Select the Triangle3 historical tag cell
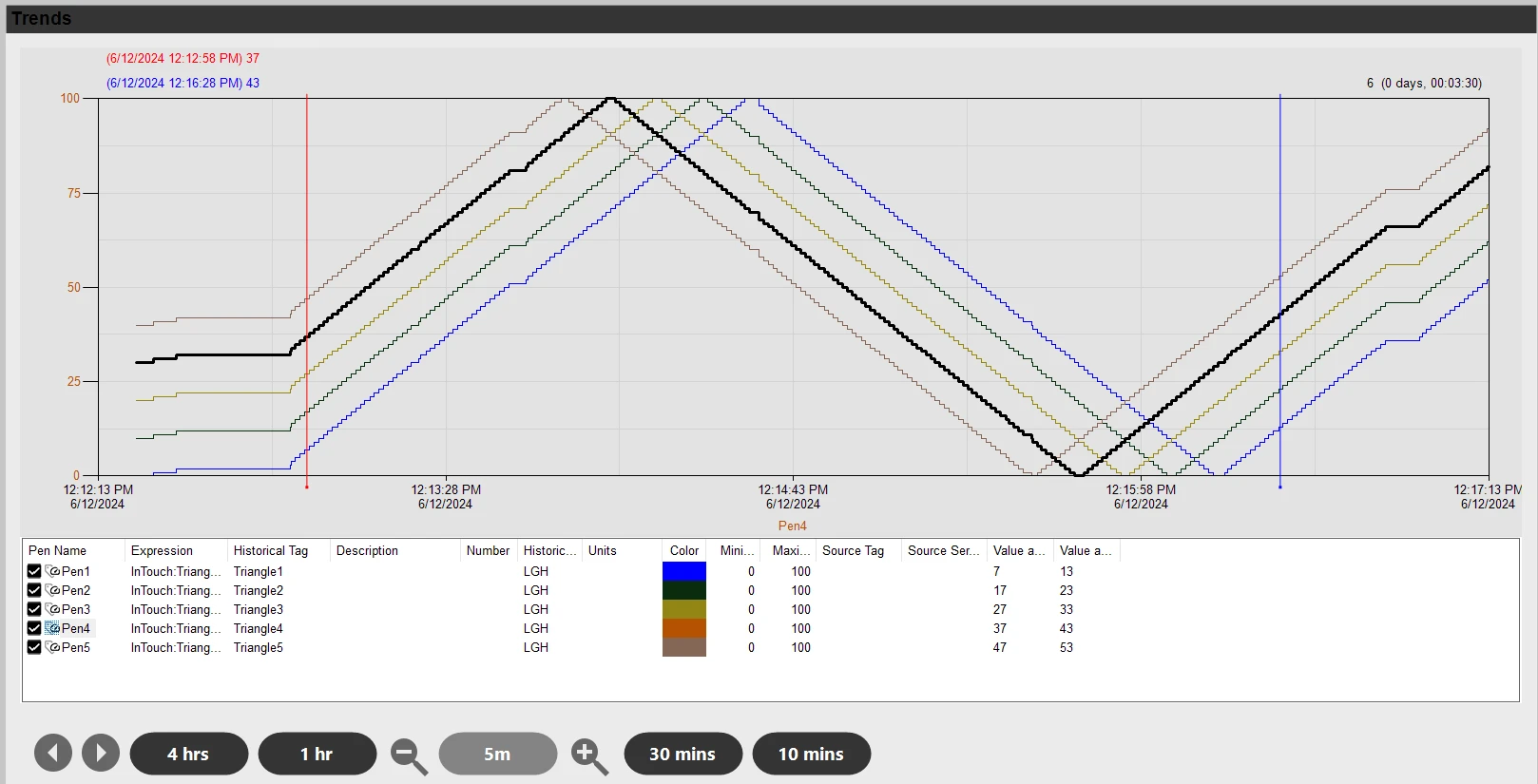1538x784 pixels. pos(259,609)
